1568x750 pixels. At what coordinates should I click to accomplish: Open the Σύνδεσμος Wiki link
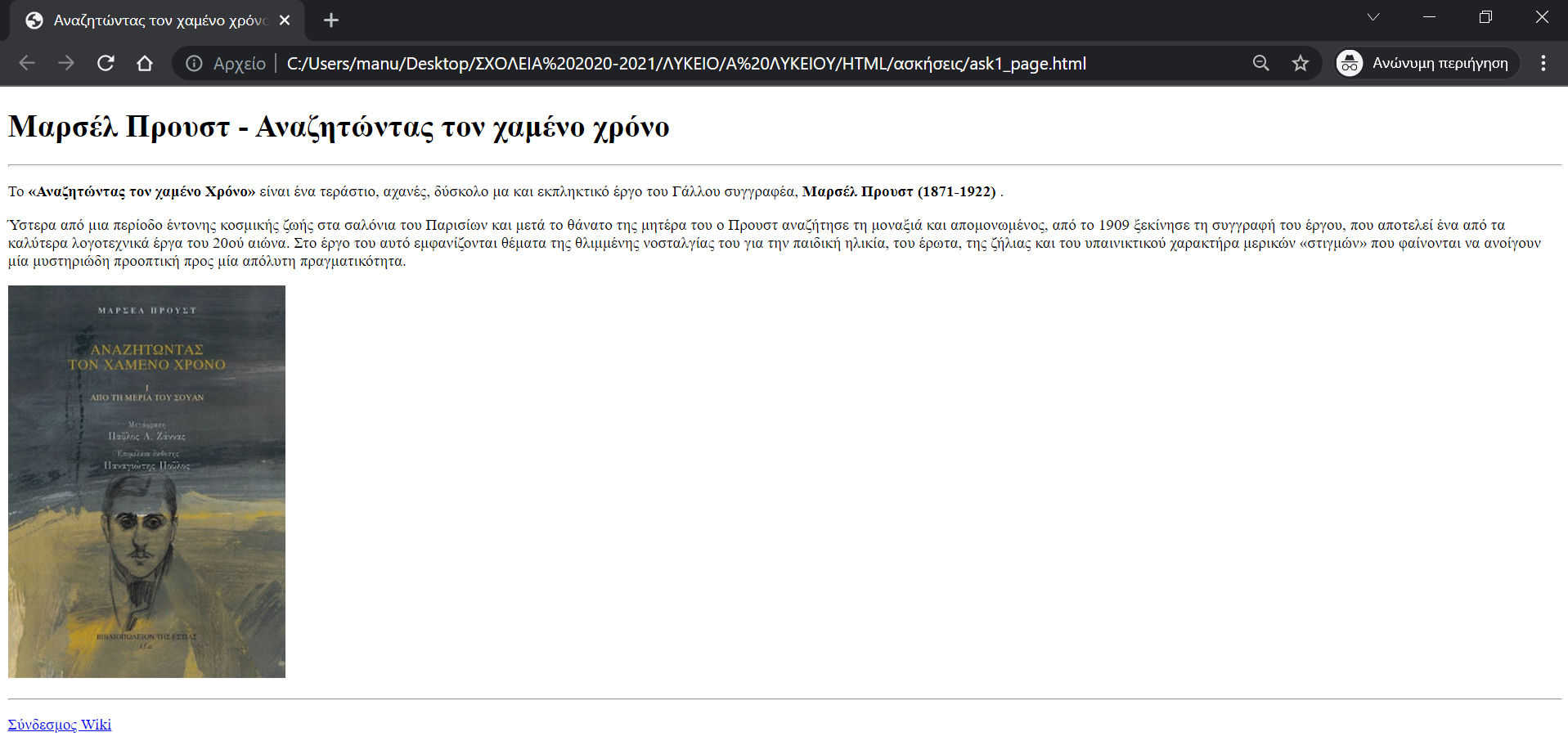[x=60, y=725]
